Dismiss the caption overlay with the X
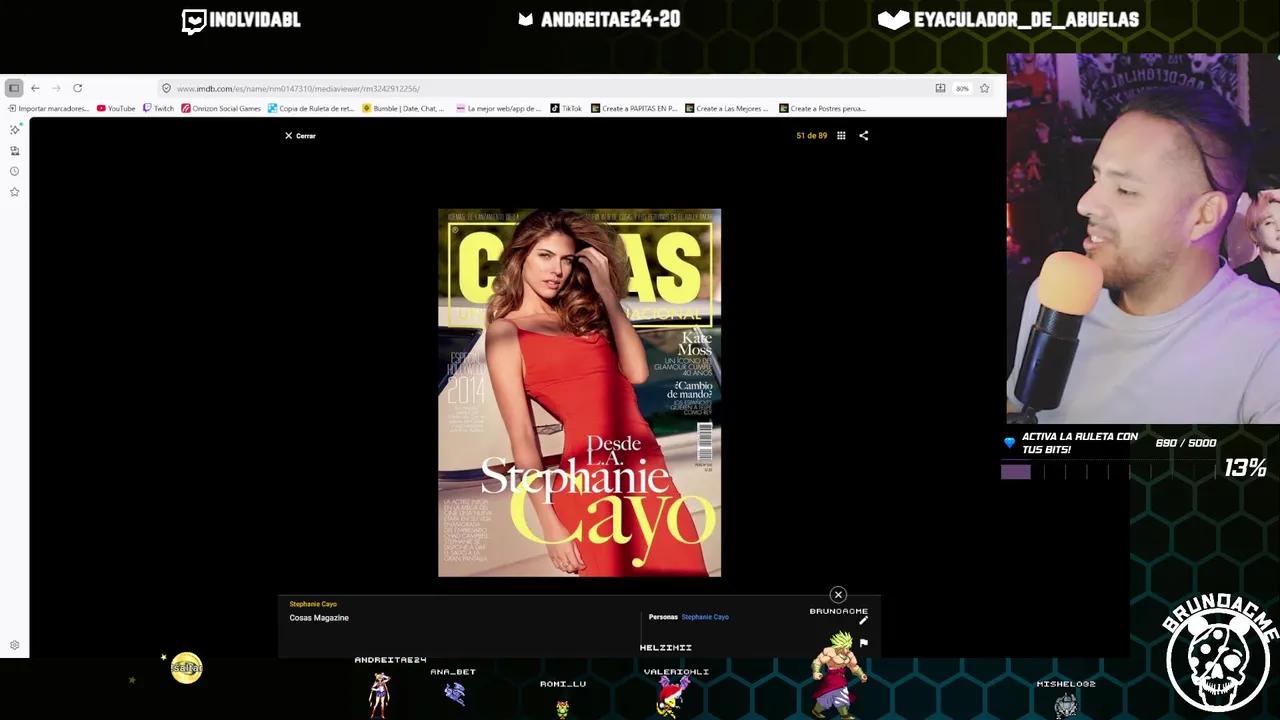 coord(838,594)
